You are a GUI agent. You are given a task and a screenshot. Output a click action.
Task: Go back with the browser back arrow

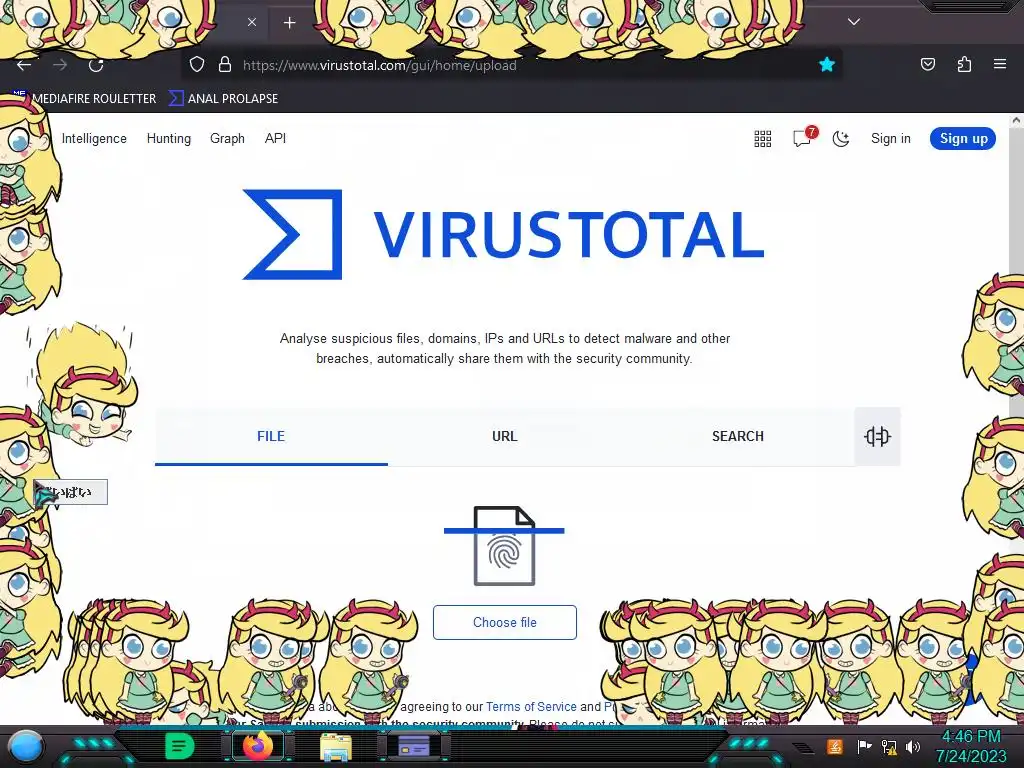24,65
